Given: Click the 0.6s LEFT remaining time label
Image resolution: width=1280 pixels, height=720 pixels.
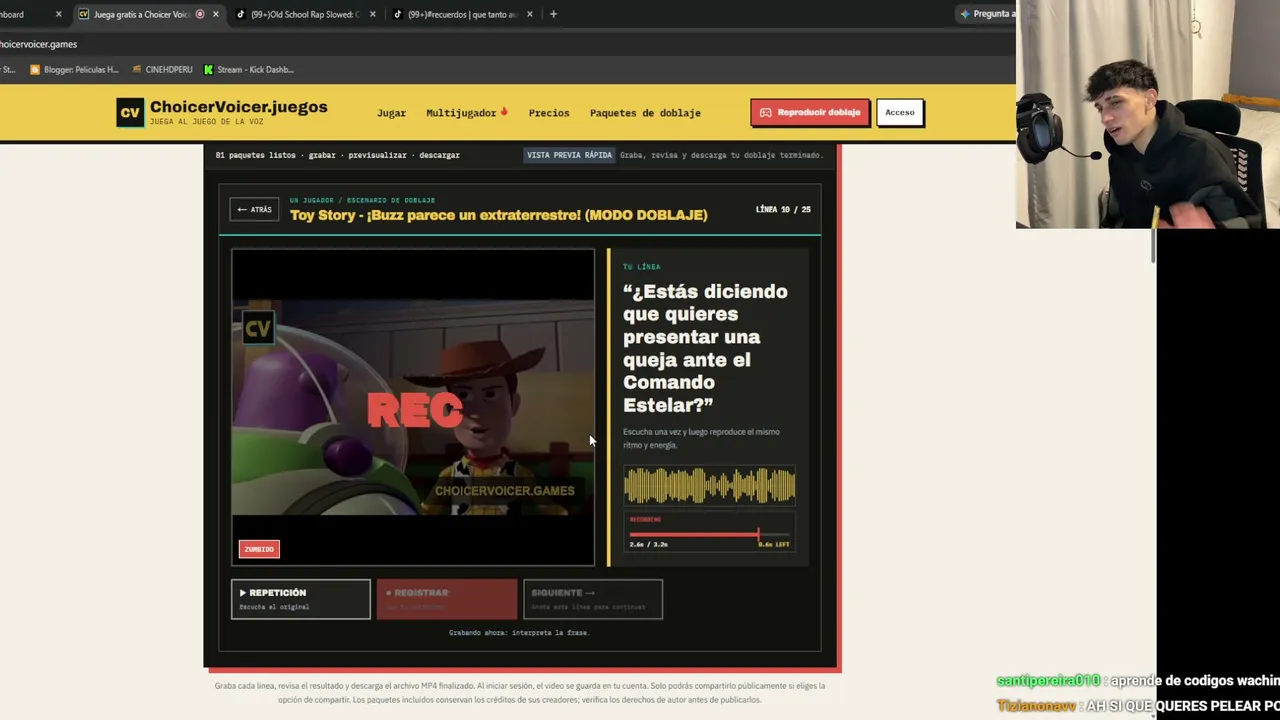Looking at the screenshot, I should (774, 545).
